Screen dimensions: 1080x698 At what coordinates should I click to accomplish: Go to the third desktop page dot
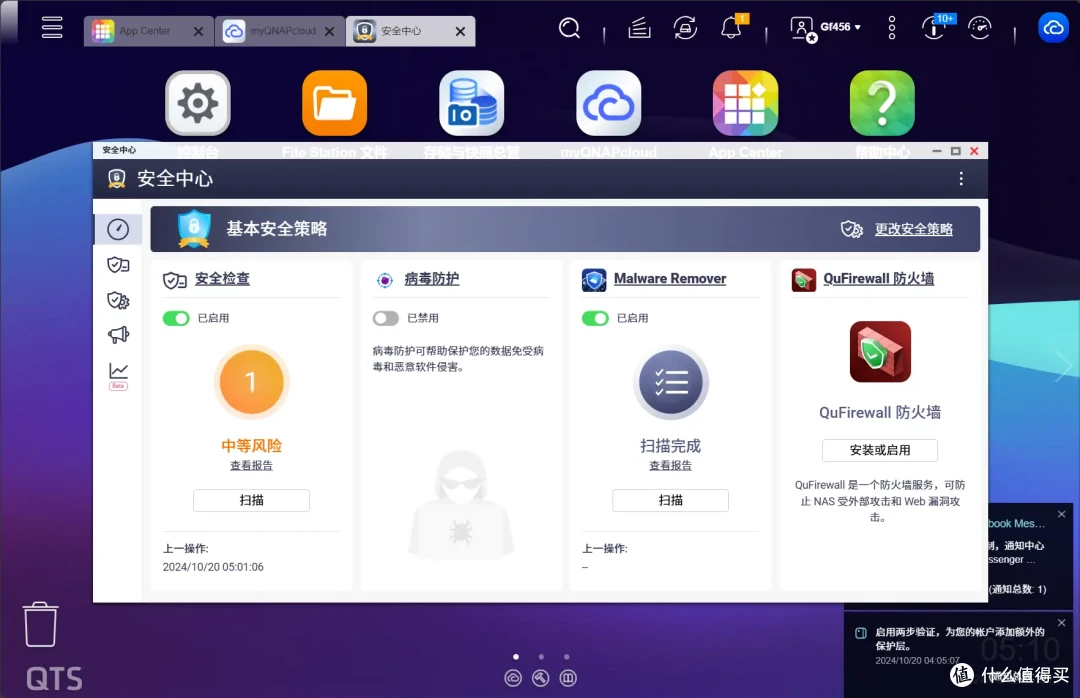[566, 657]
